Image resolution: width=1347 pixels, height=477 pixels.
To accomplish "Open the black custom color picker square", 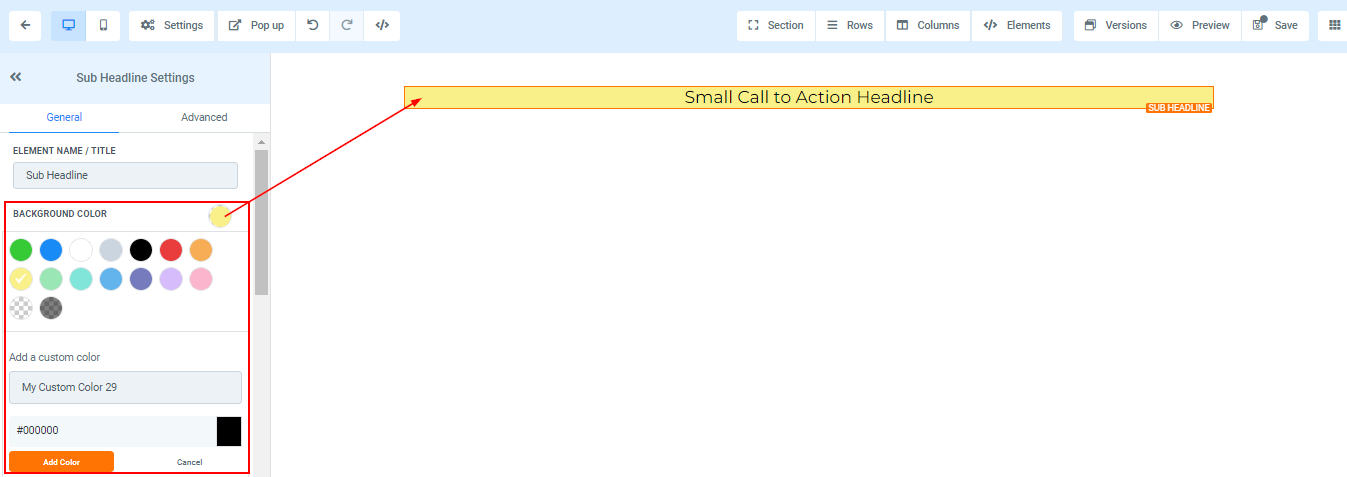I will pyautogui.click(x=229, y=431).
